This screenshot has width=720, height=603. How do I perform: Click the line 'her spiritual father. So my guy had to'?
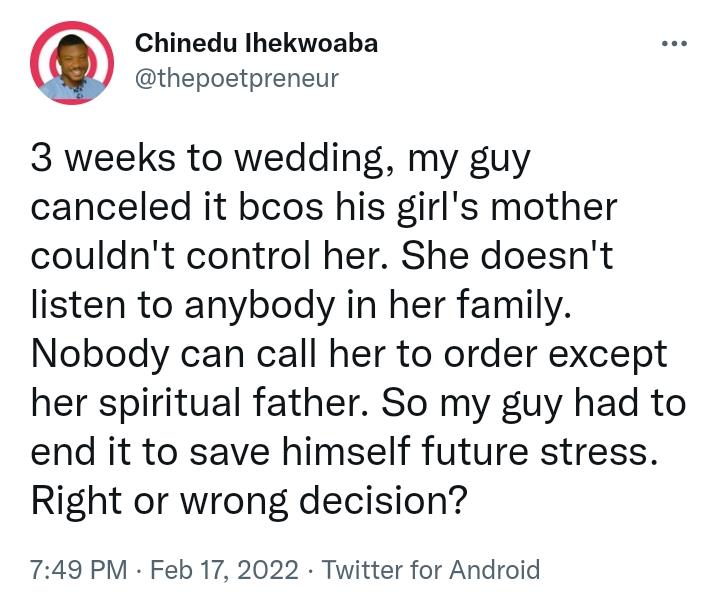359,405
